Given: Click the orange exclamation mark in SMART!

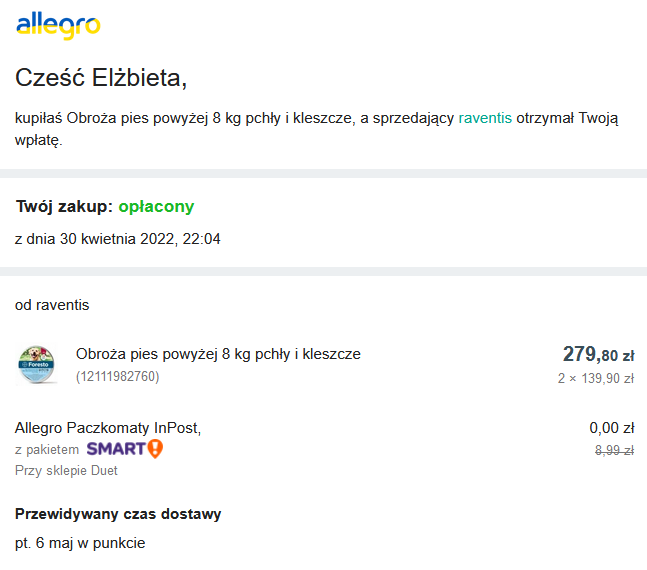Looking at the screenshot, I should [x=155, y=449].
